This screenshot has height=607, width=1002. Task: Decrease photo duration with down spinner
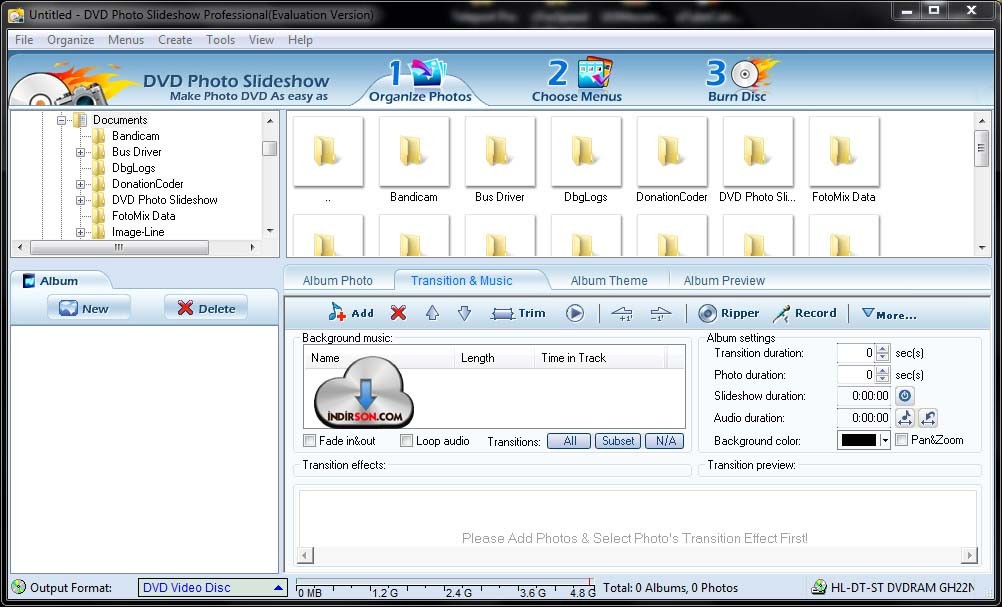click(883, 379)
